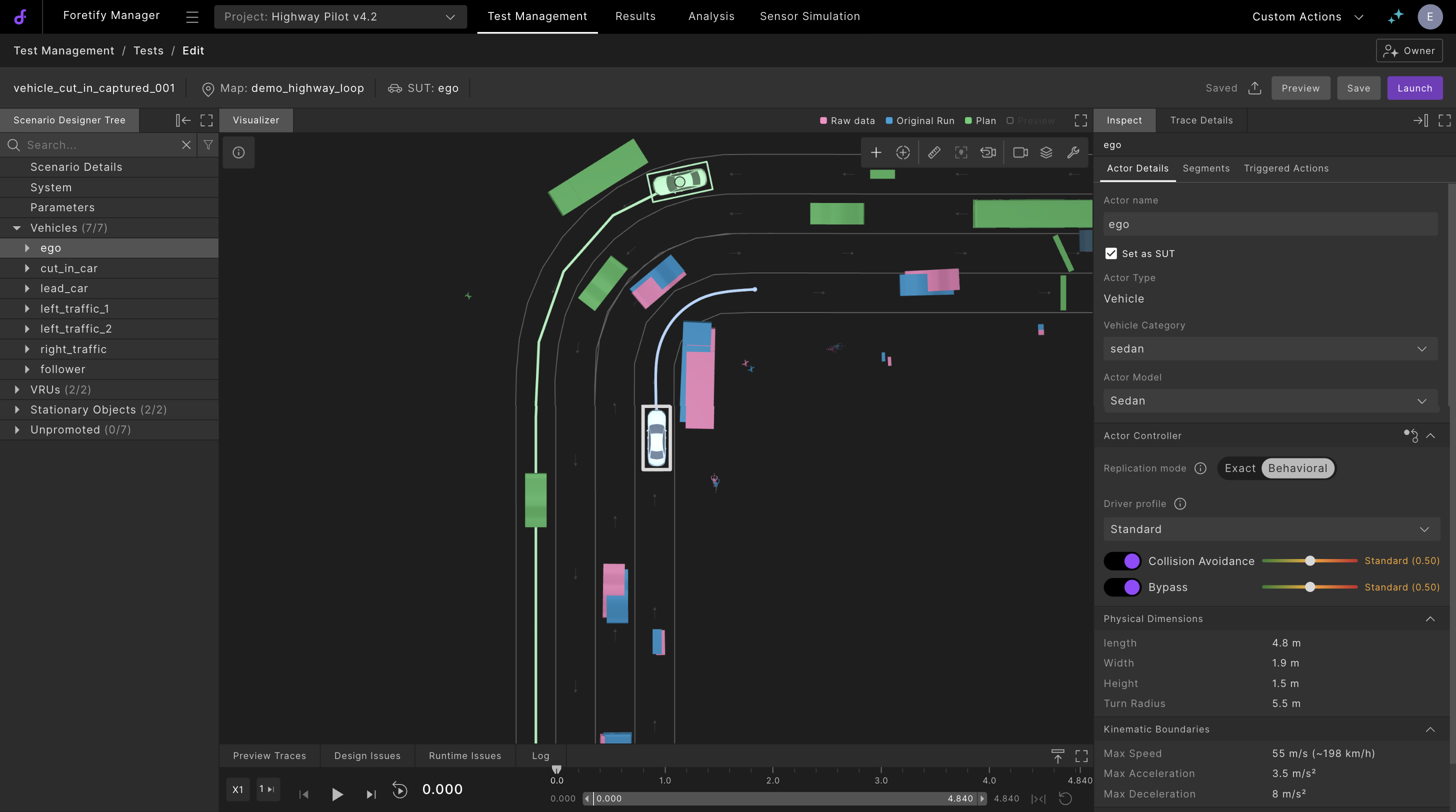Switch to the Results tab

coord(635,16)
